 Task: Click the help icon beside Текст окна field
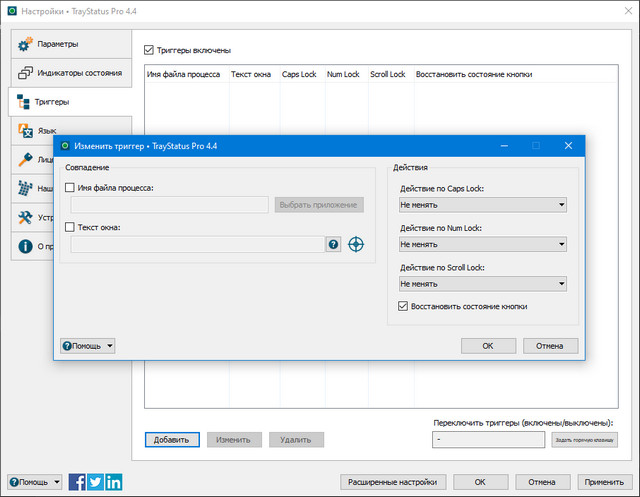(x=334, y=244)
